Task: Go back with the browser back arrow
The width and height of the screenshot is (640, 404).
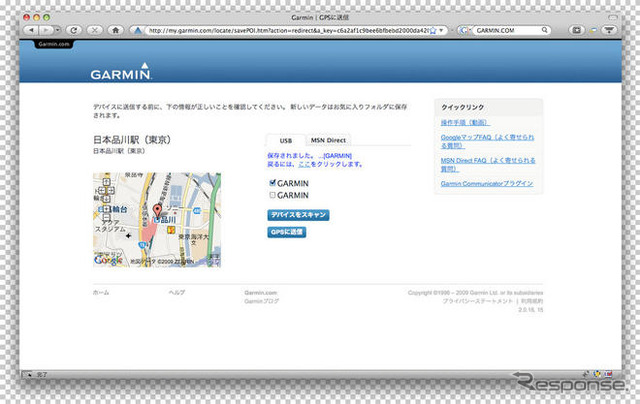Action: click(31, 30)
